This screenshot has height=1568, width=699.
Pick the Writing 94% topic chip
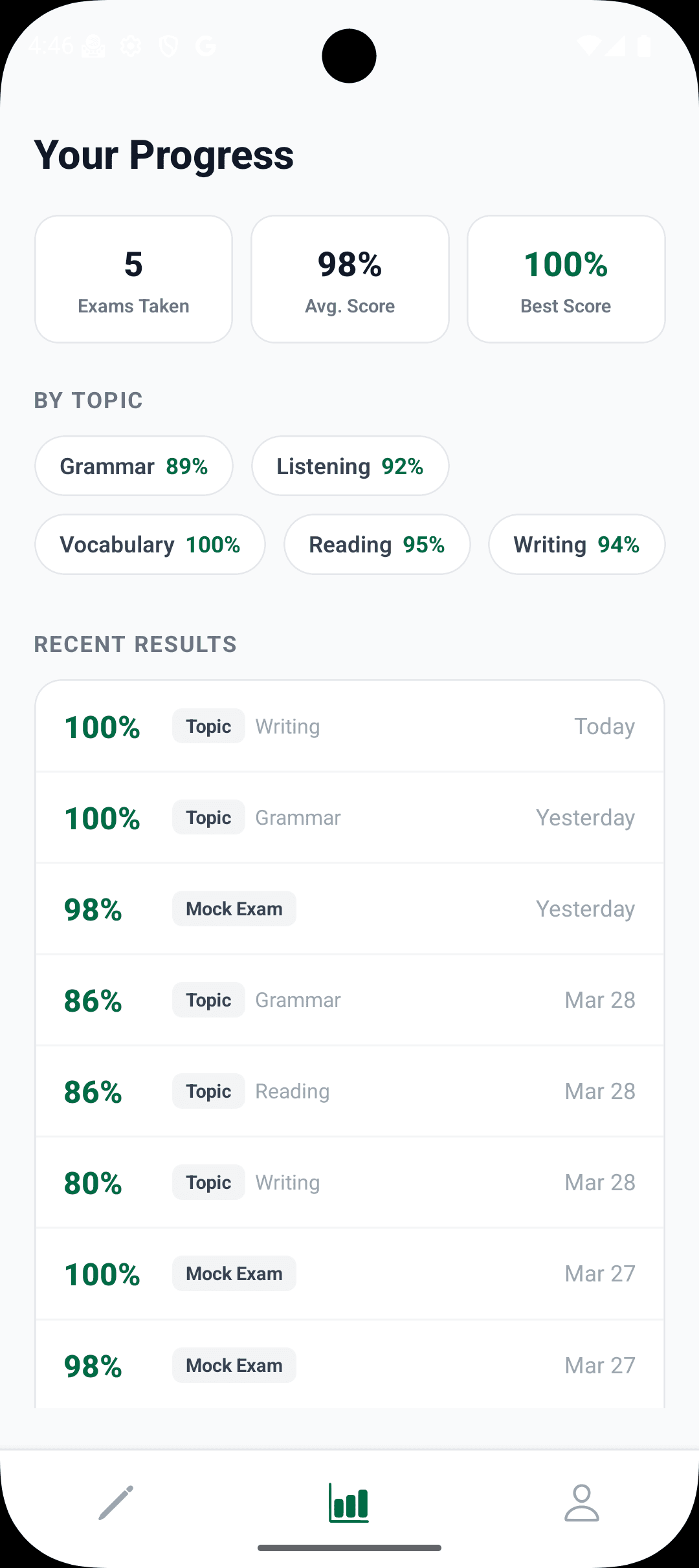tap(576, 545)
